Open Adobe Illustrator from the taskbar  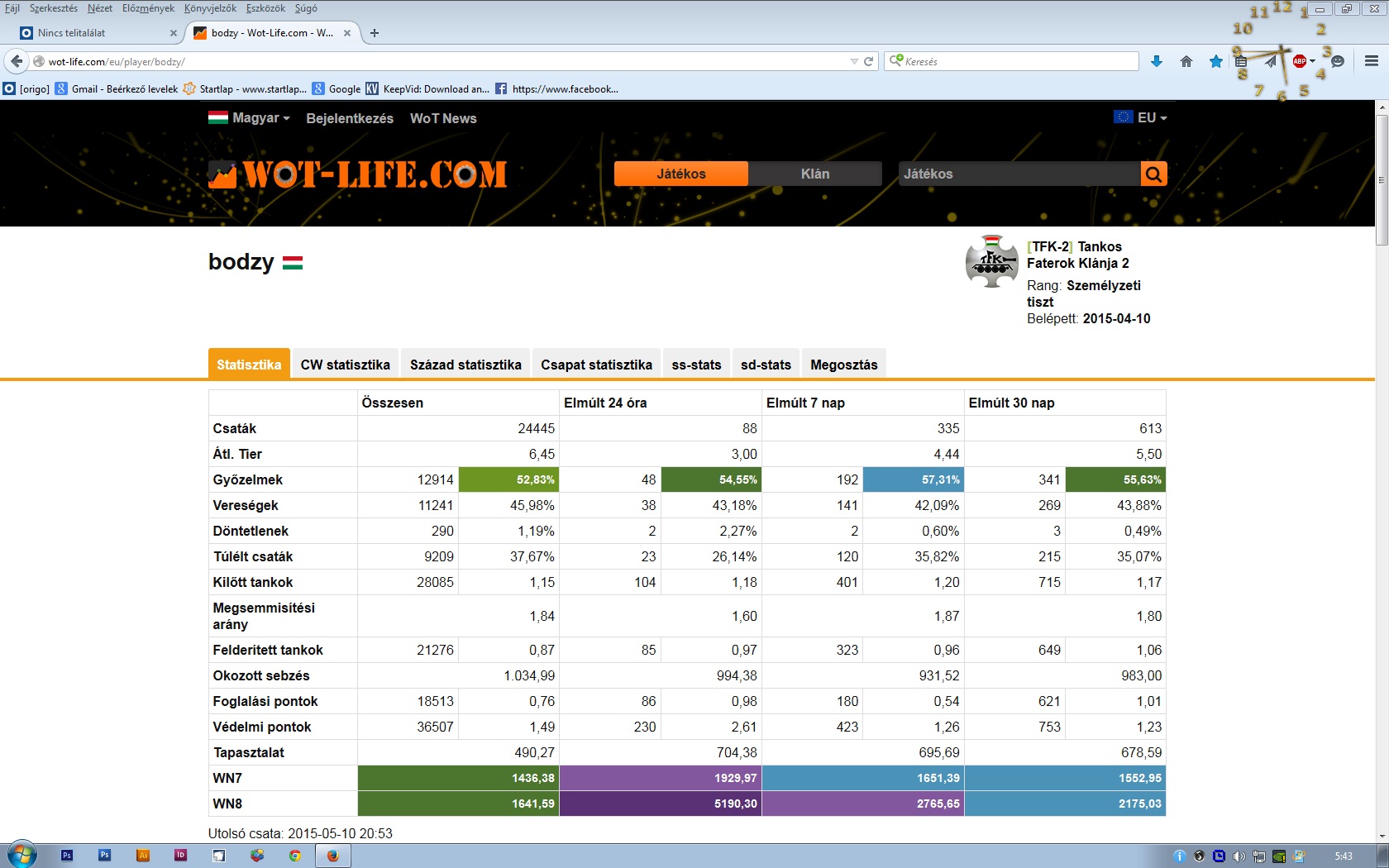click(143, 856)
